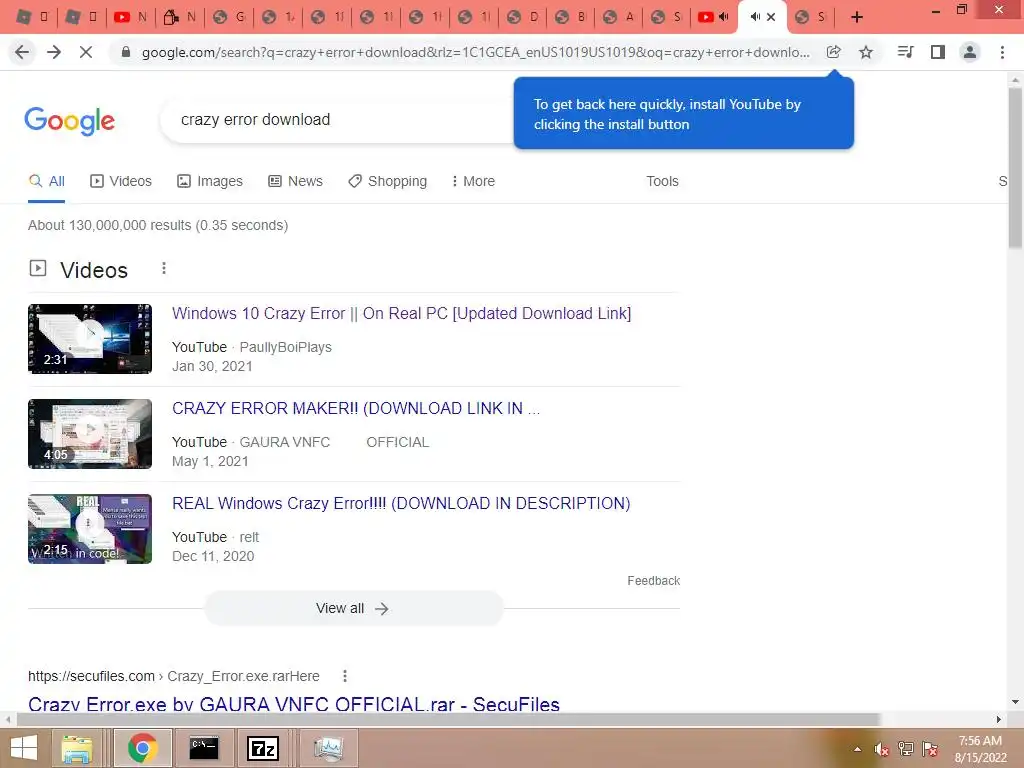1024x768 pixels.
Task: Close the active tab
Action: tap(771, 17)
